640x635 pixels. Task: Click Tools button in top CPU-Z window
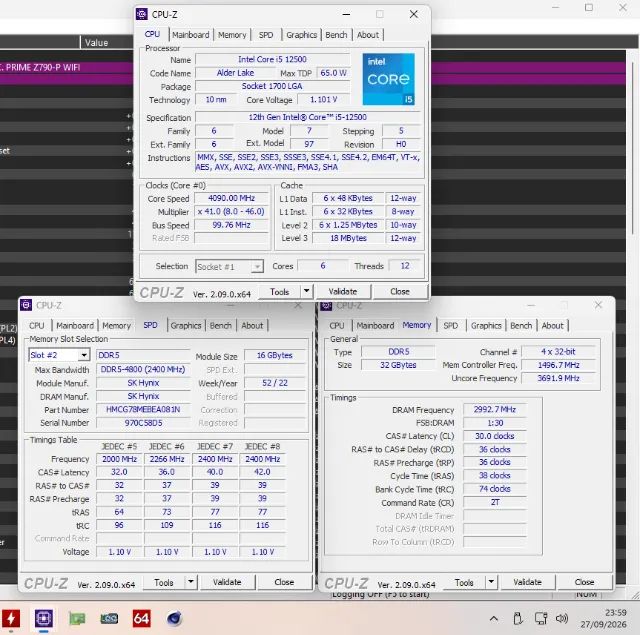(x=280, y=291)
